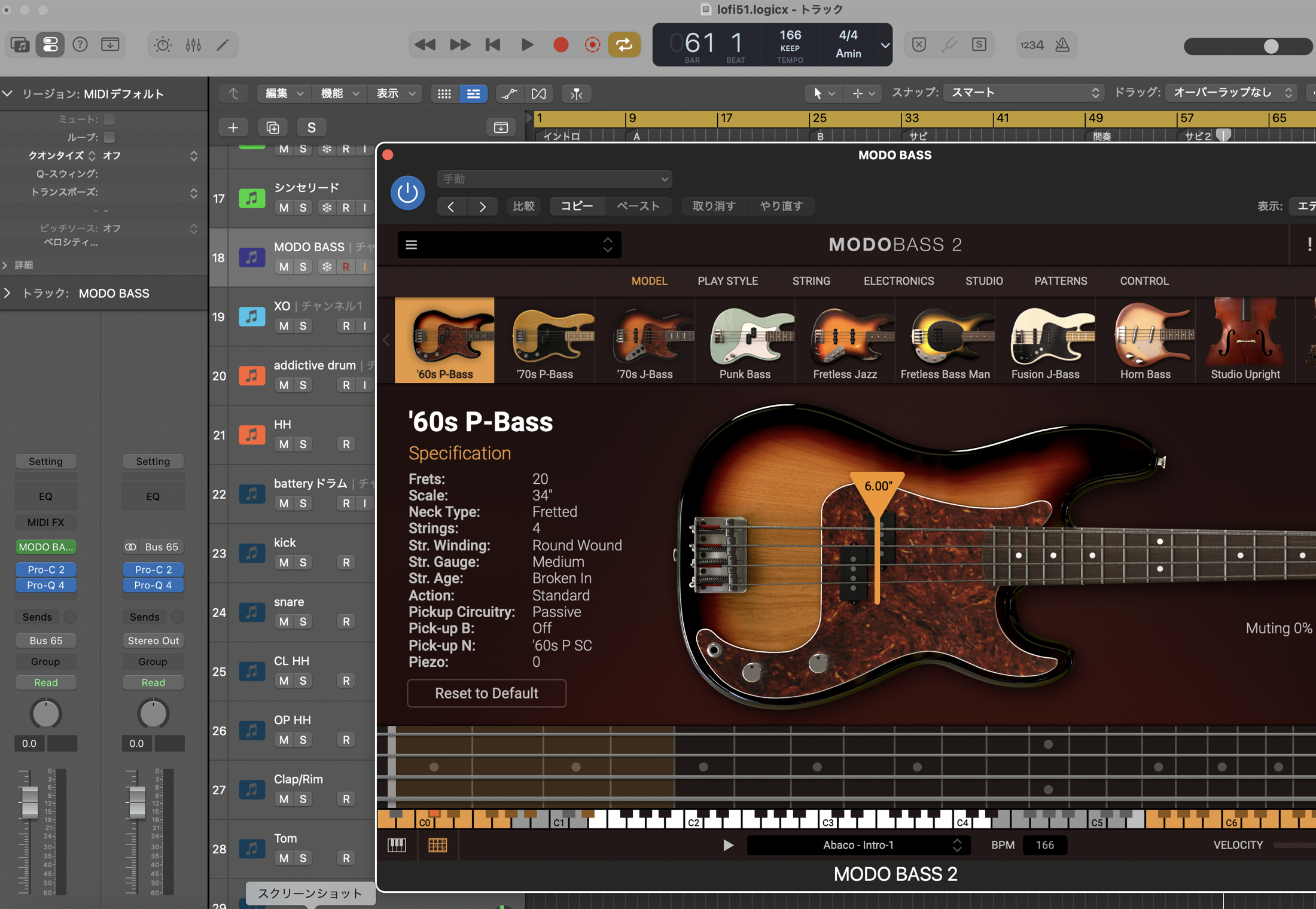
Task: Mute the MODO BASS track
Action: [x=284, y=267]
